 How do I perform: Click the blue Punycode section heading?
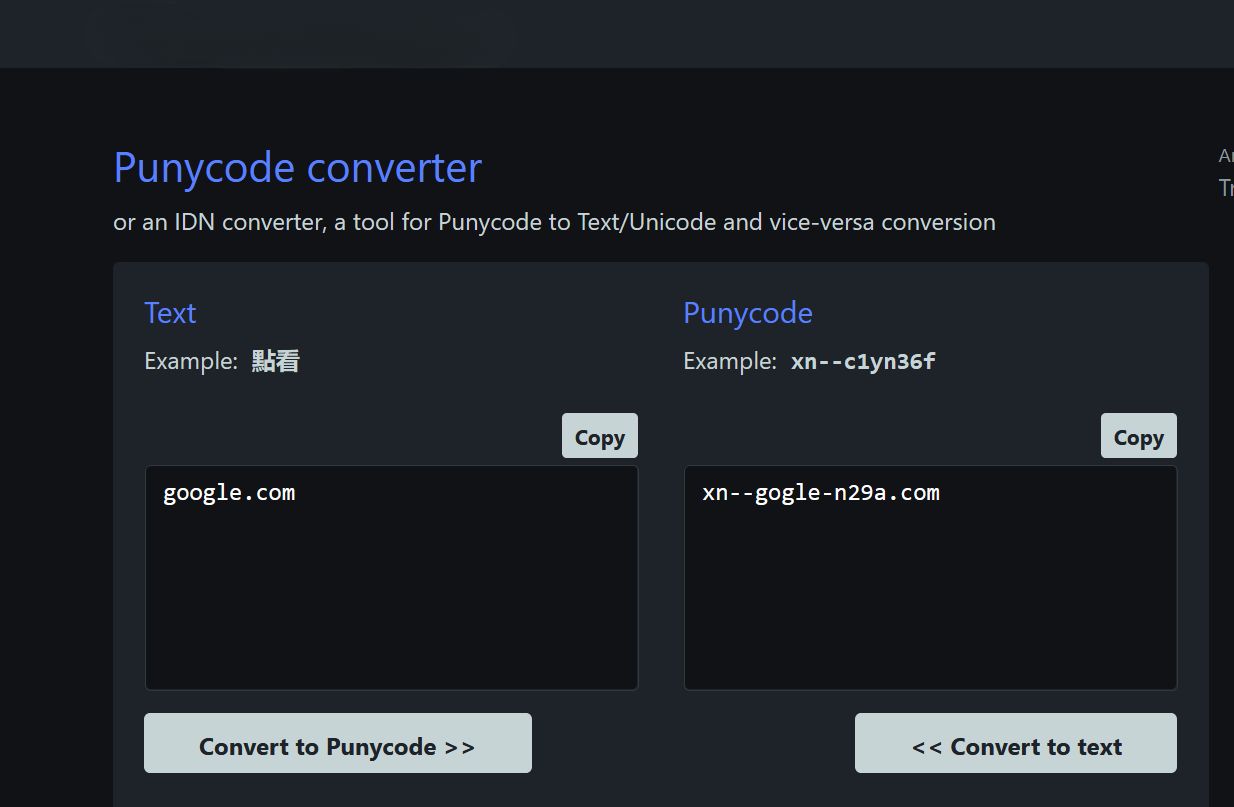click(747, 313)
